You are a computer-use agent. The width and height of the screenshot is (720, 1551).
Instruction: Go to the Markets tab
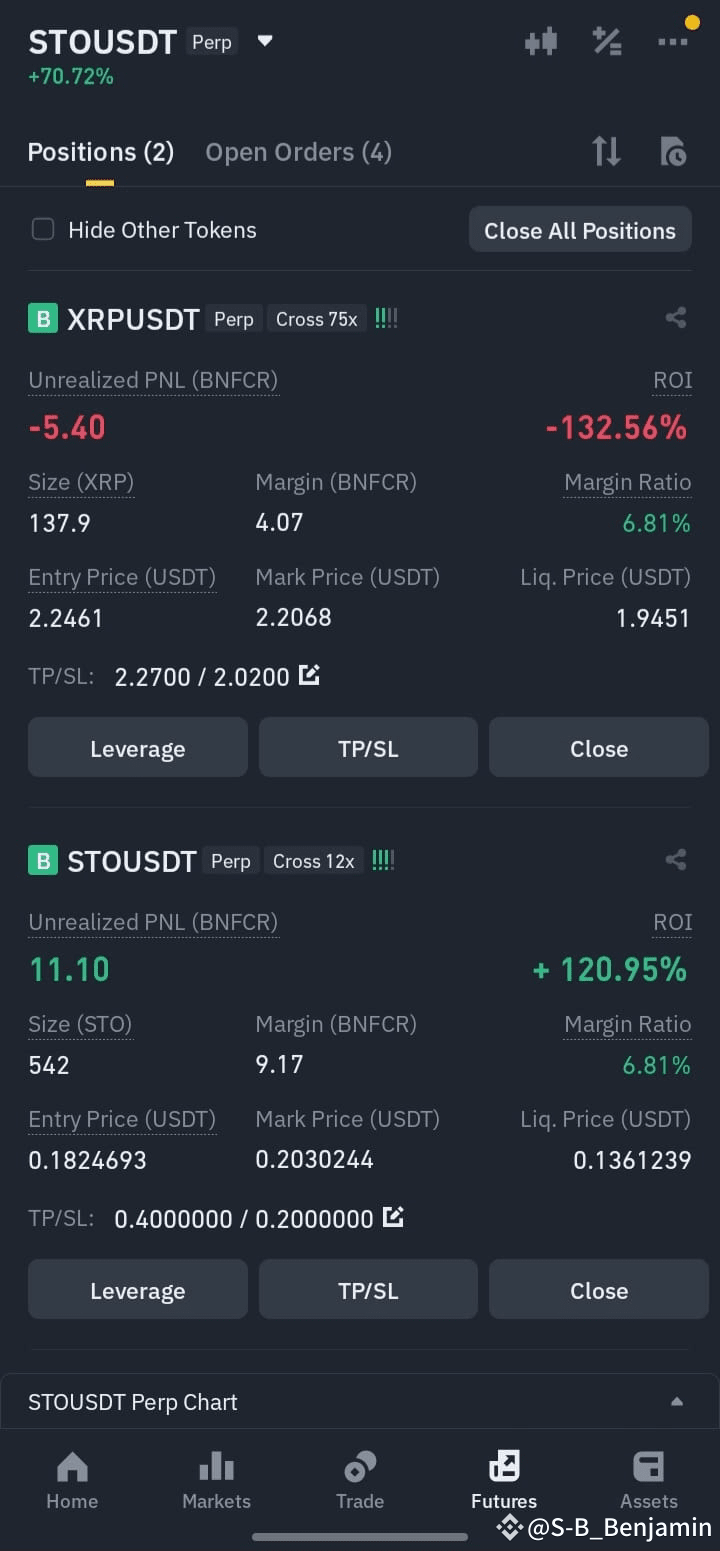[x=216, y=1481]
